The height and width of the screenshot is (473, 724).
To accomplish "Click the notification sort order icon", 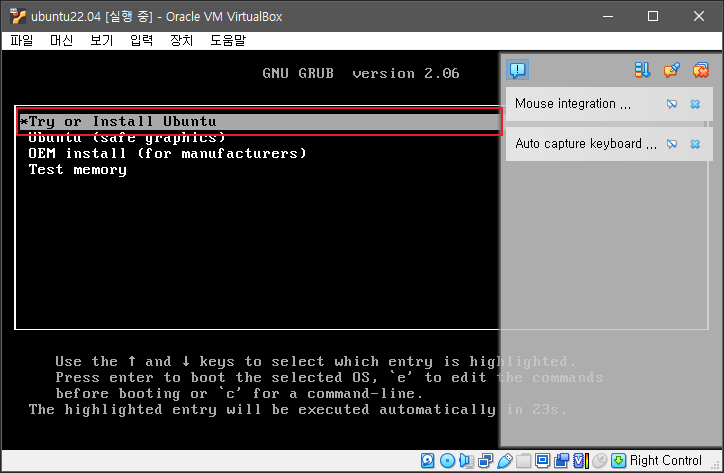I will (642, 70).
